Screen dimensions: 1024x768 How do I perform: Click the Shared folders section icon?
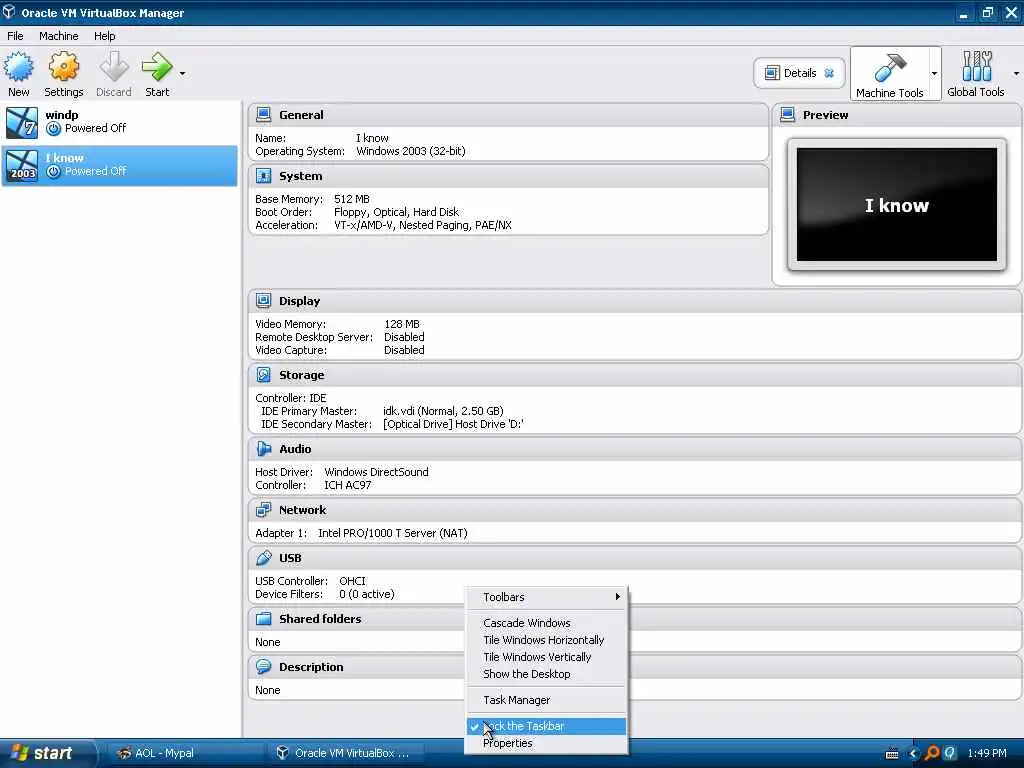pos(263,619)
